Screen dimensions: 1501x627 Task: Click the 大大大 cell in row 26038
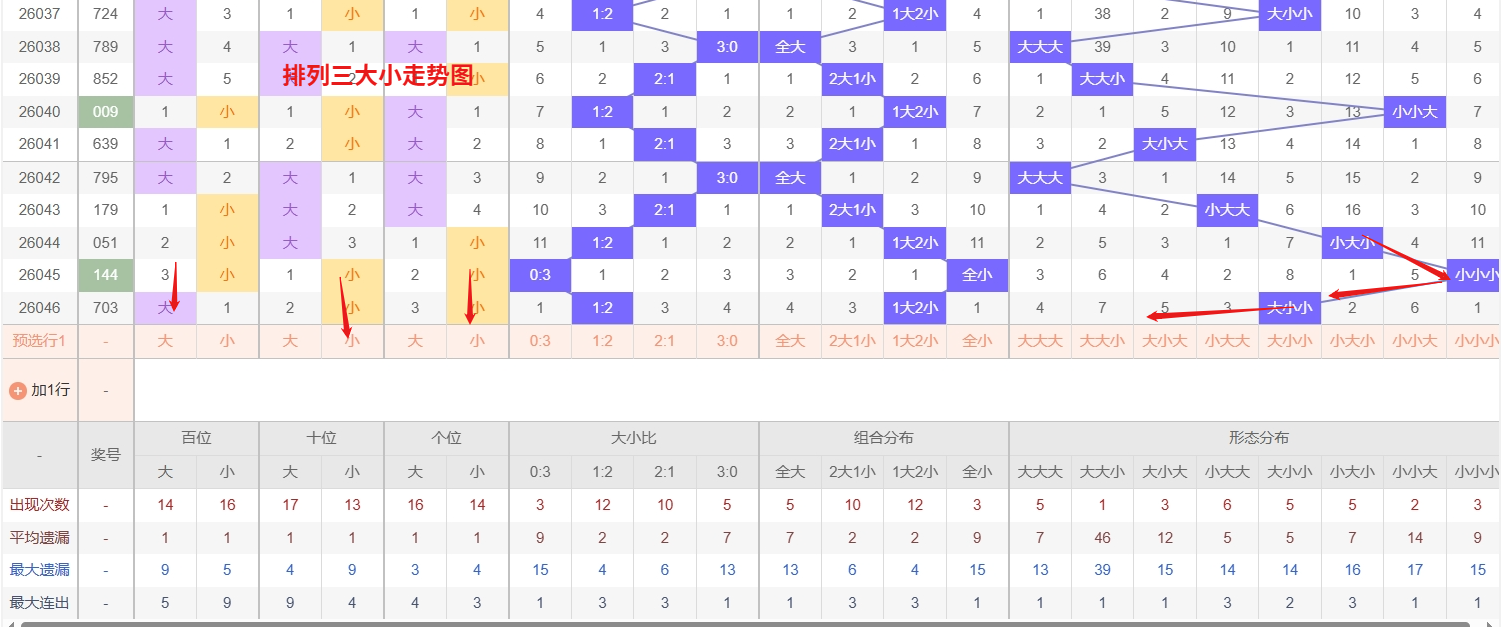(1040, 45)
